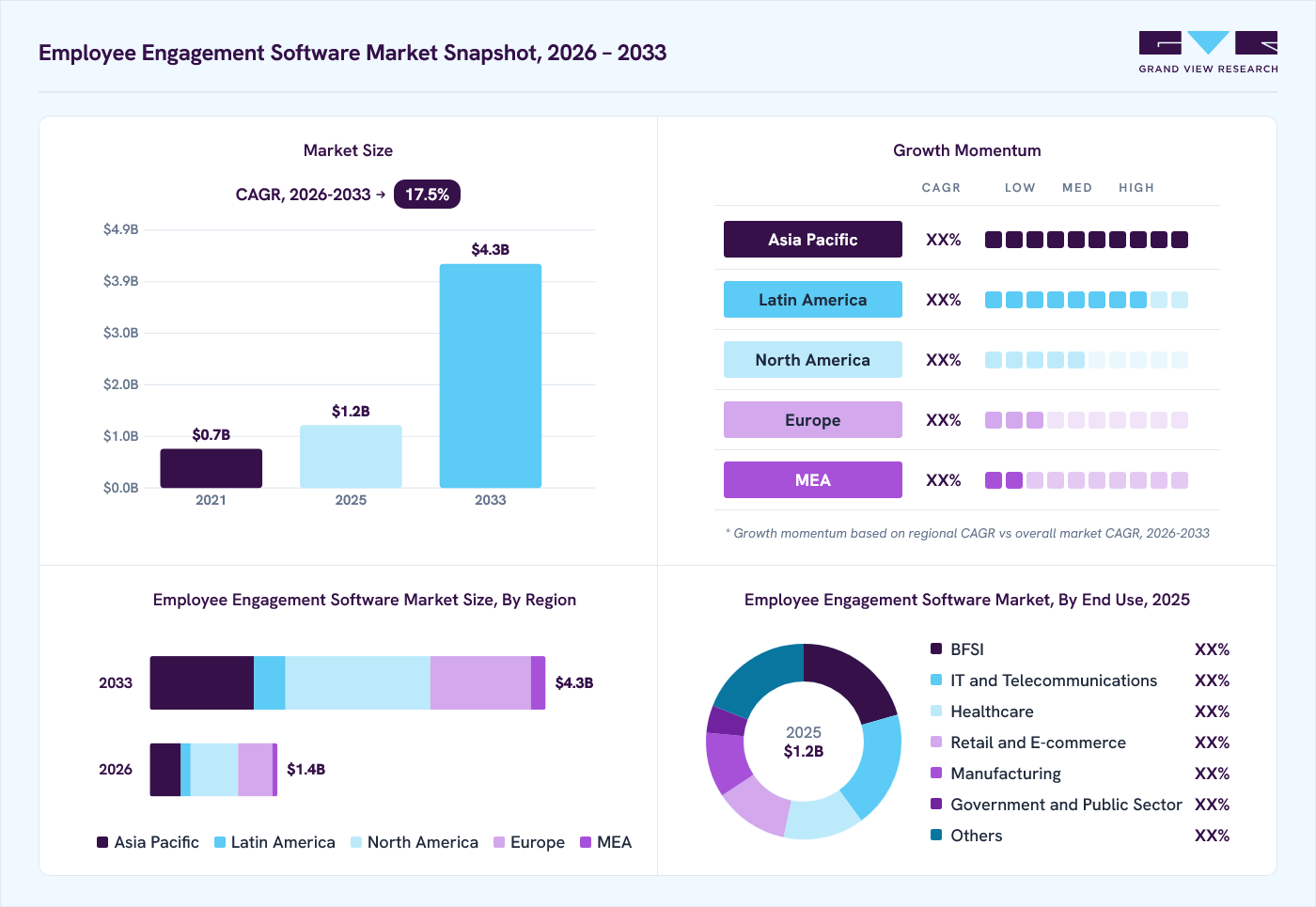
Task: Click the $0.7B label above 2021 bar
Action: pos(211,434)
